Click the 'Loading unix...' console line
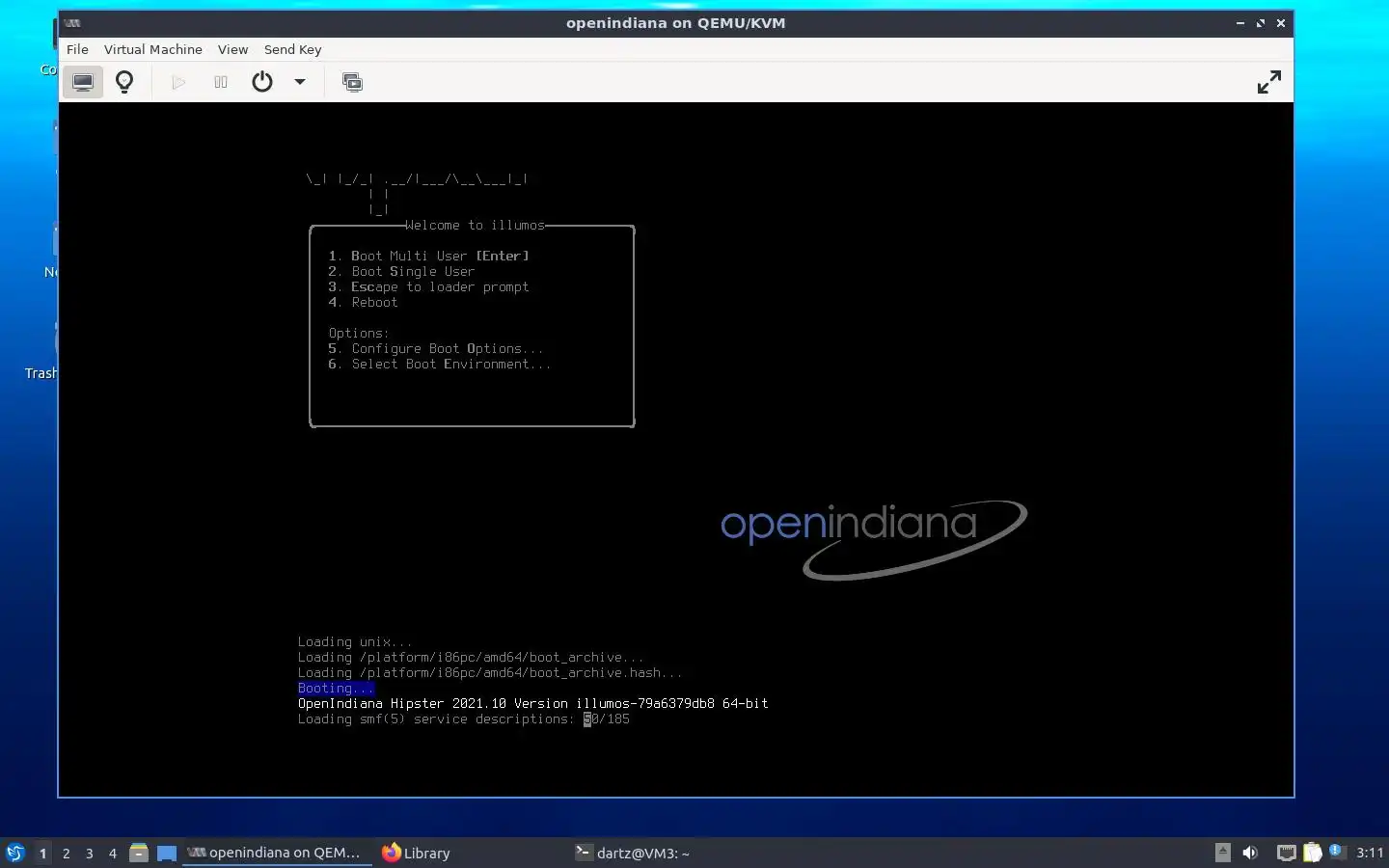Screen dimensions: 1389x868 point(355,641)
